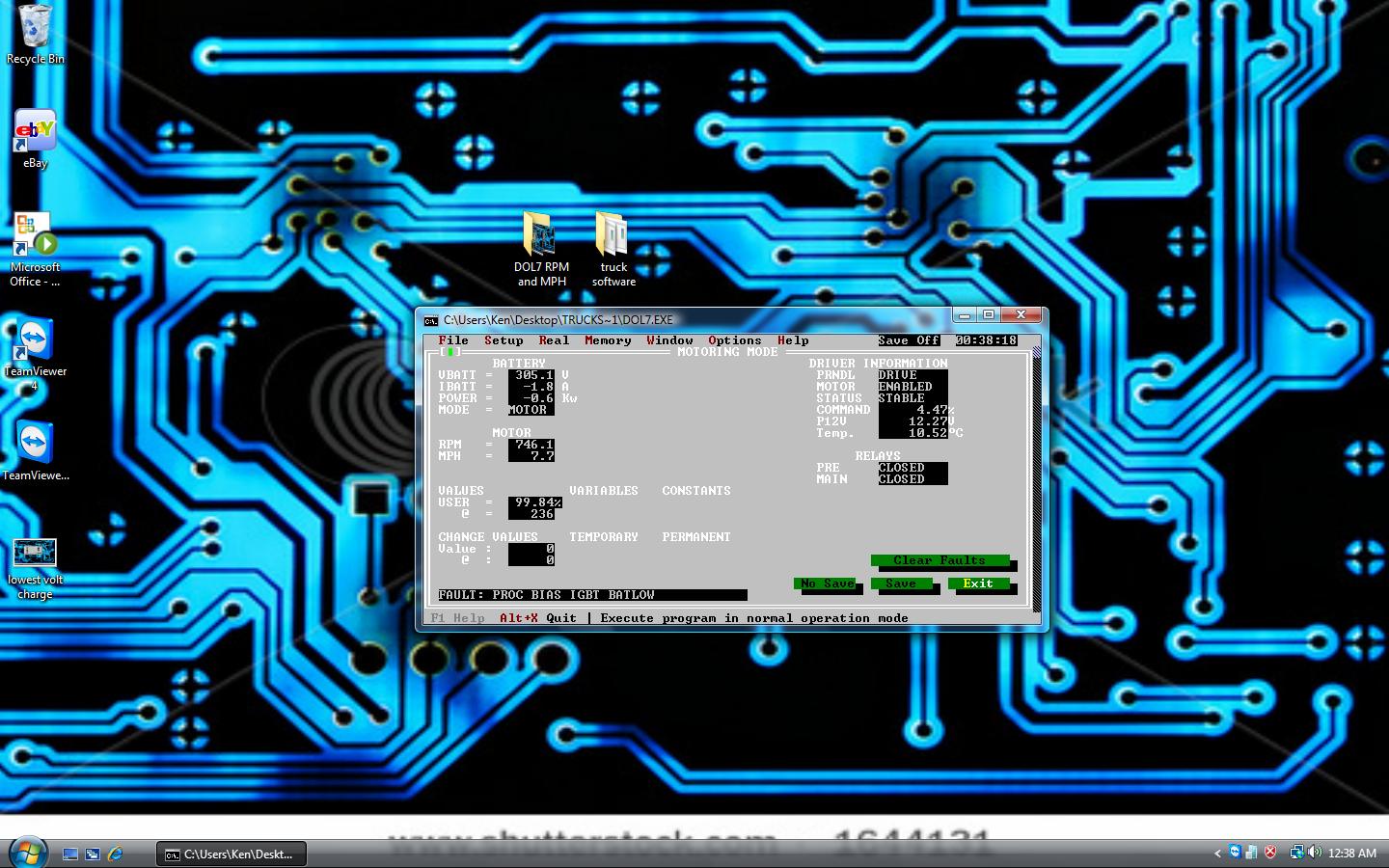
Task: Open the Memory menu in DOL7
Action: click(608, 340)
